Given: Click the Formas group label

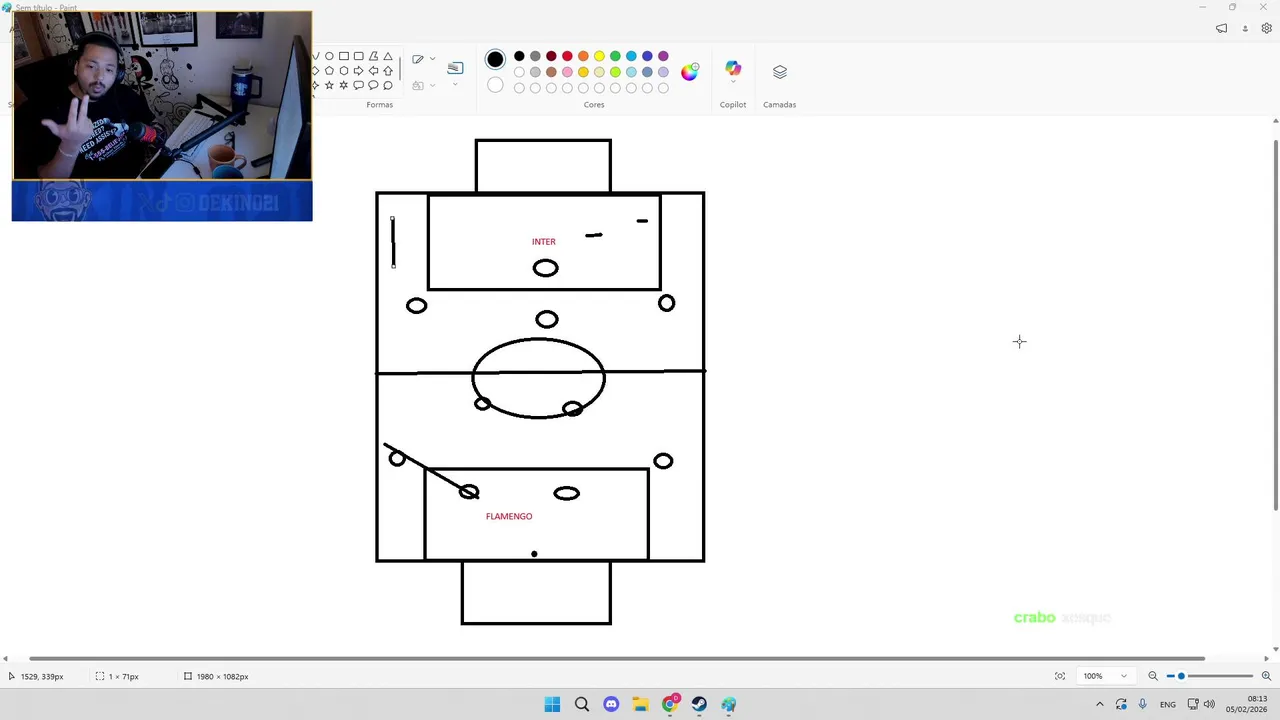Looking at the screenshot, I should pyautogui.click(x=379, y=104).
